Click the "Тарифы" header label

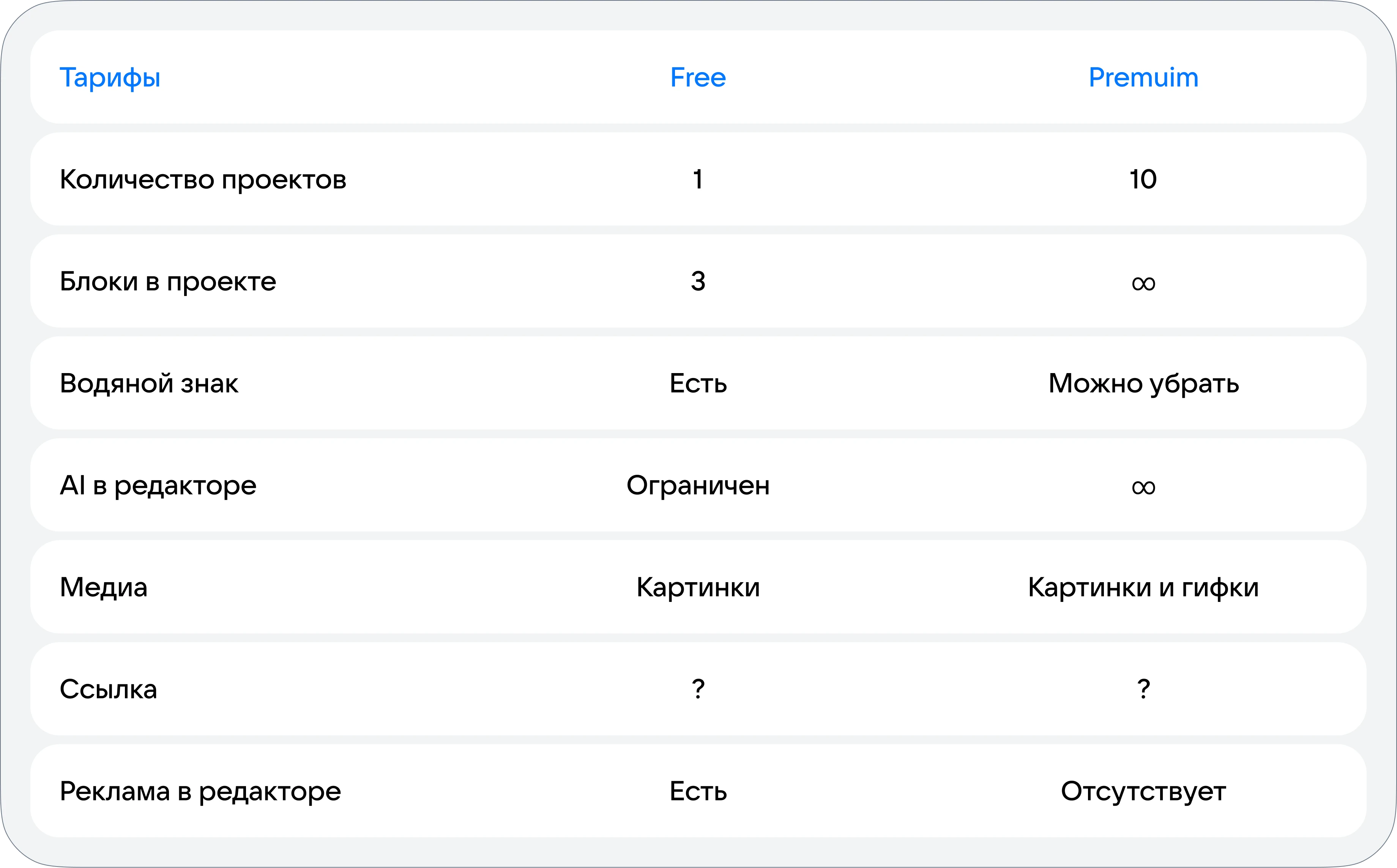point(110,77)
